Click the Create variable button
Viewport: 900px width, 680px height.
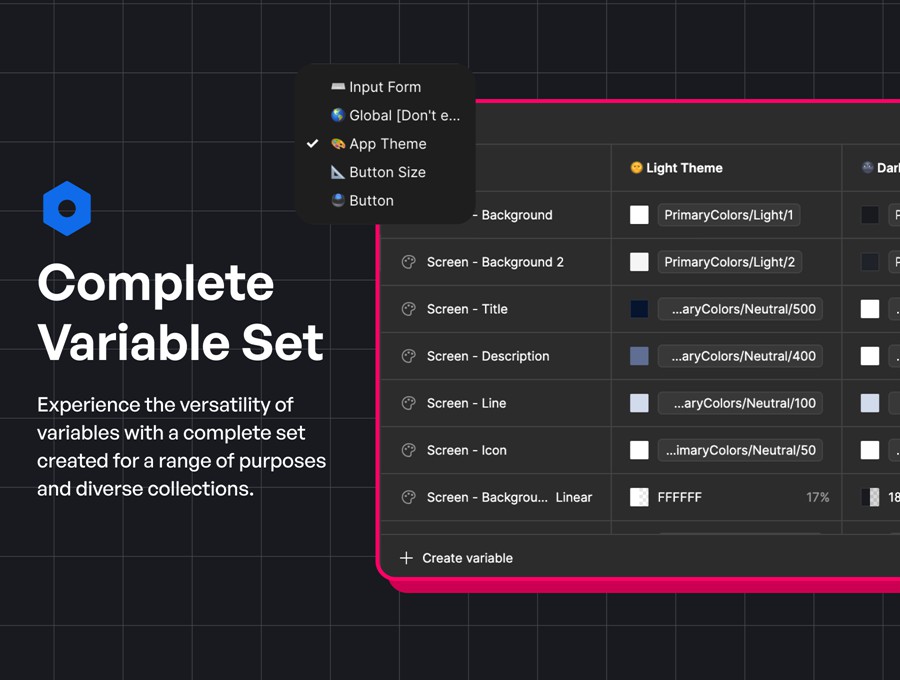click(467, 558)
